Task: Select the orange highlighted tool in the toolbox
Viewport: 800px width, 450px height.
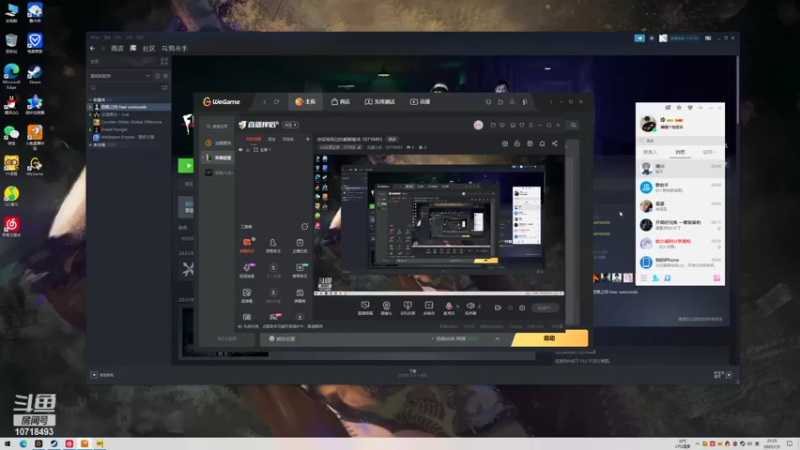Action: 247,245
